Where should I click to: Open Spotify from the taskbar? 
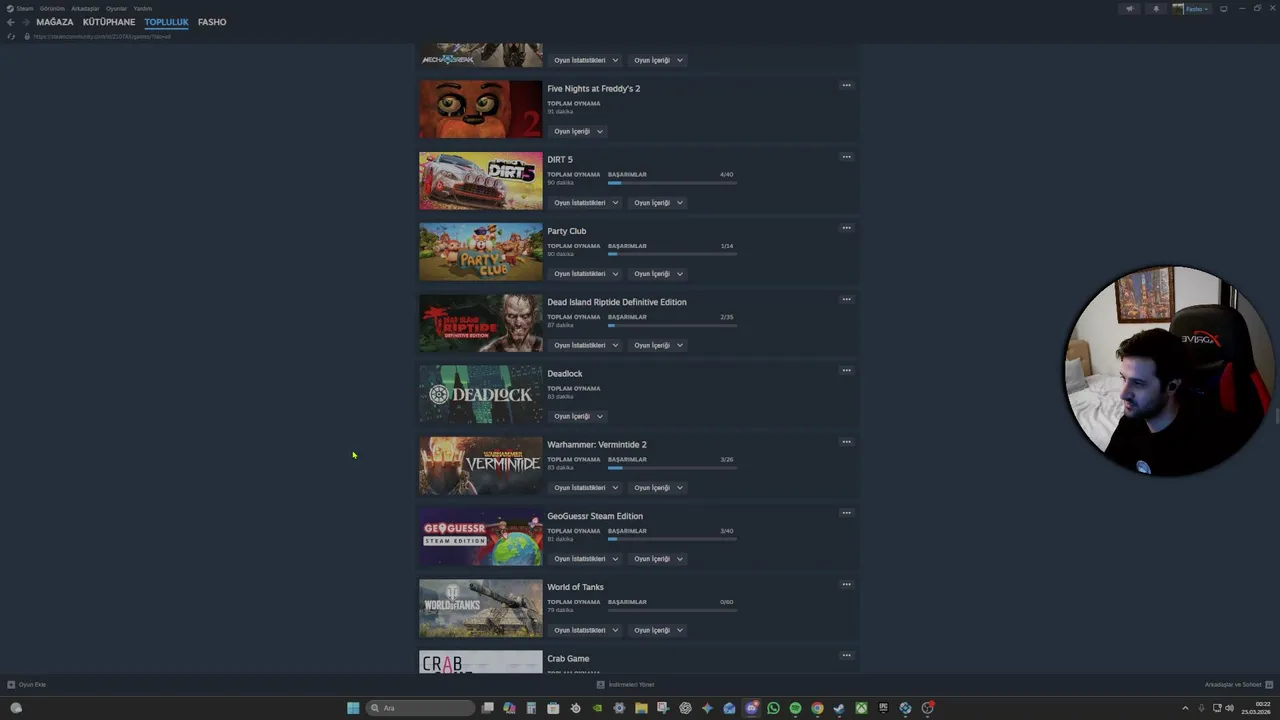(795, 708)
